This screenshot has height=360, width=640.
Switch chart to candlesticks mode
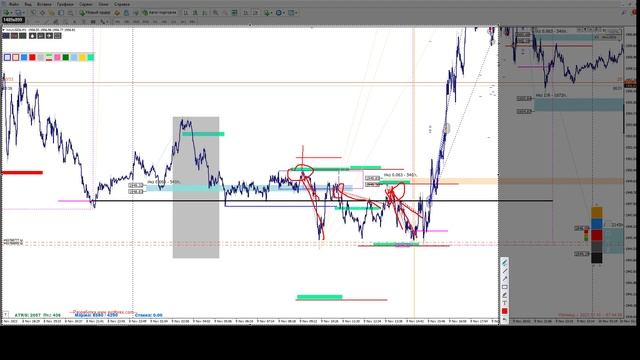click(x=195, y=13)
